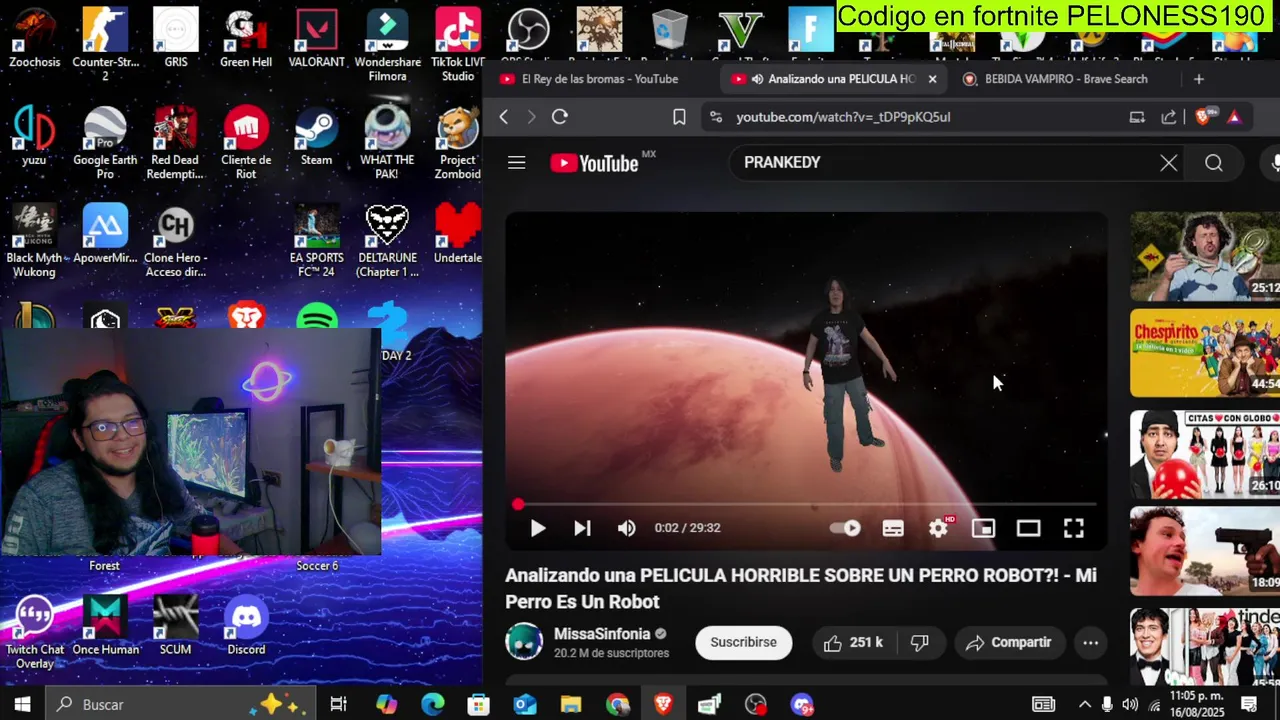Open the Twitch Chat Overlay shortcut
The height and width of the screenshot is (720, 1280).
(x=35, y=633)
